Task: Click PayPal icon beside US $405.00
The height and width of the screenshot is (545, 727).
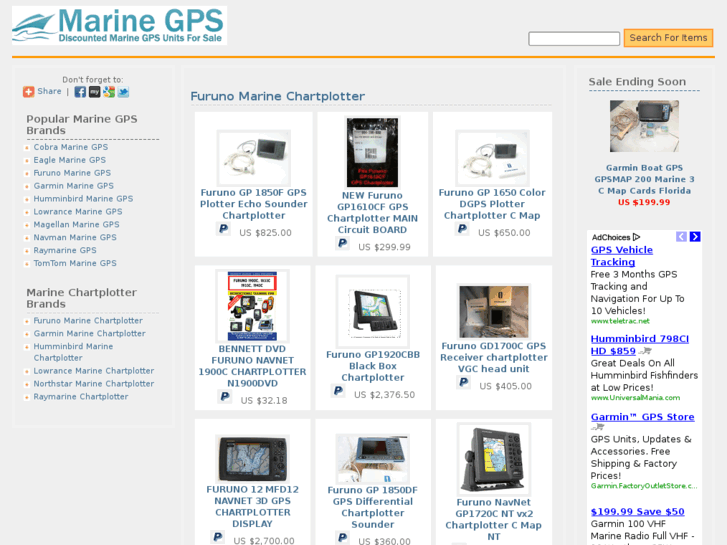Action: (464, 382)
